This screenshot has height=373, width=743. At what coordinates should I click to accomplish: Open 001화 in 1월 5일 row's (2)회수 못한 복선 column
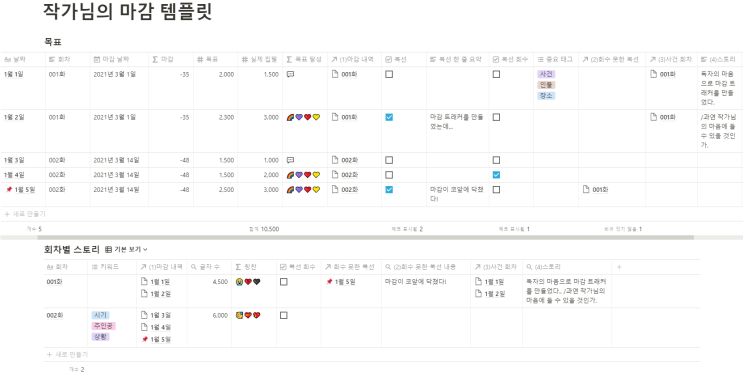point(596,190)
